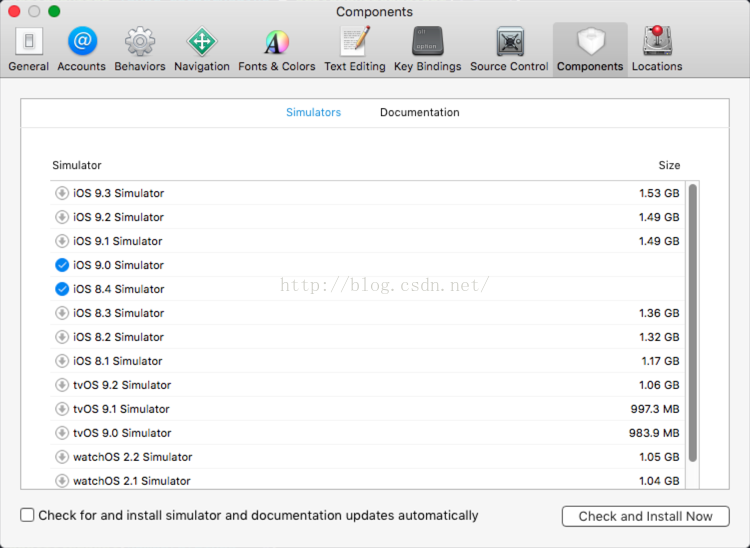
Task: Select the iOS 8.2 Simulator row name
Action: coord(118,337)
